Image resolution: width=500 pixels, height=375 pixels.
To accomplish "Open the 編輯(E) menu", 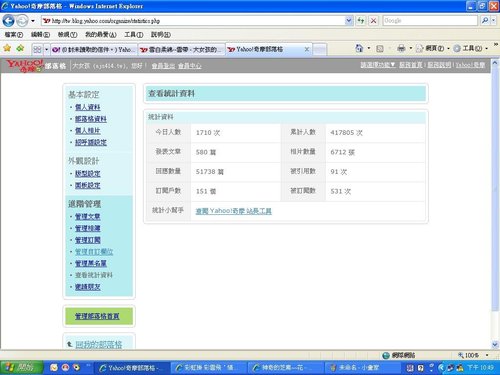I will 40,35.
